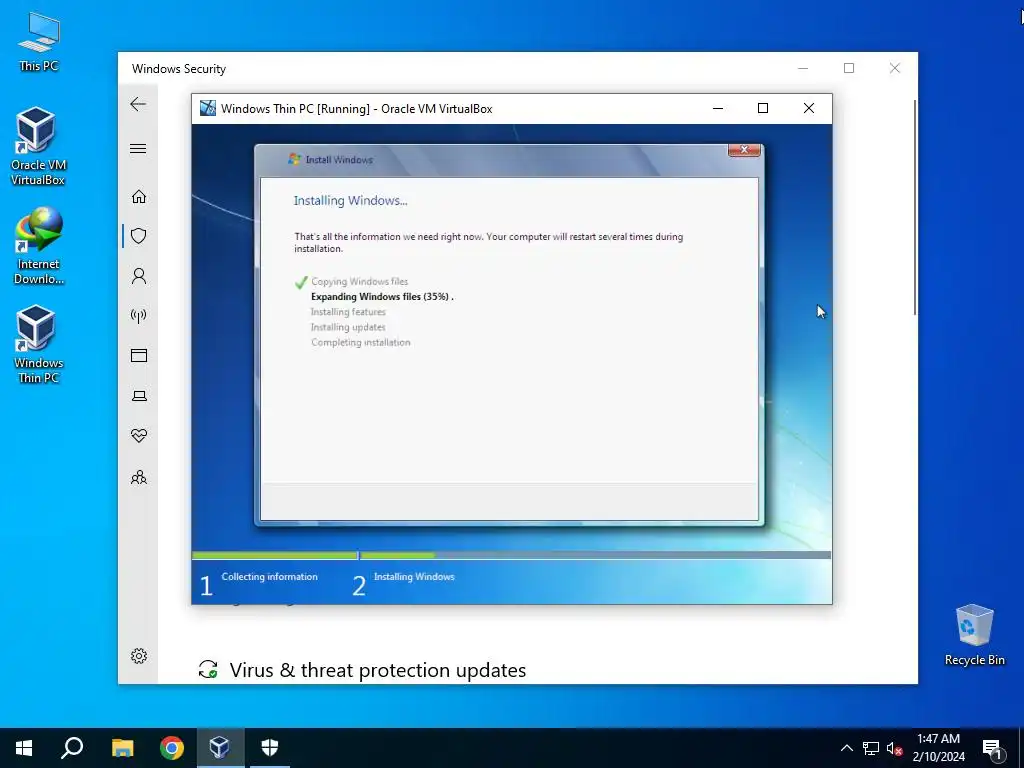This screenshot has width=1024, height=768.
Task: Close the Windows Thin PC VirtualBox window
Action: point(808,108)
